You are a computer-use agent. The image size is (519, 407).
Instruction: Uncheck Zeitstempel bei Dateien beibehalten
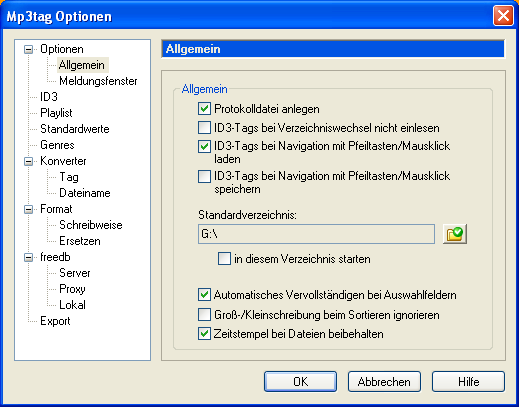coord(204,334)
